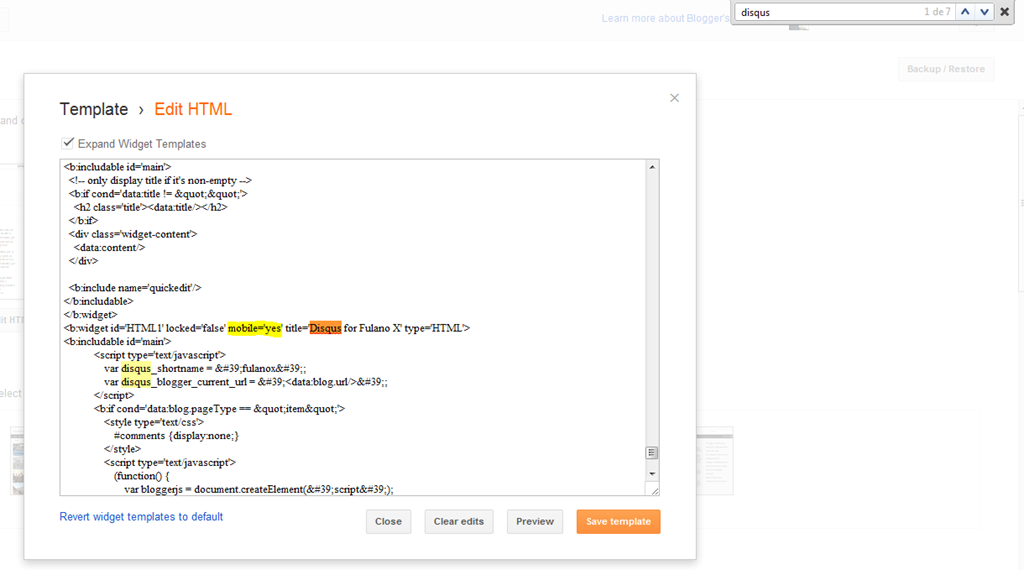
Task: Click the Backup / Restore button
Action: coord(946,69)
